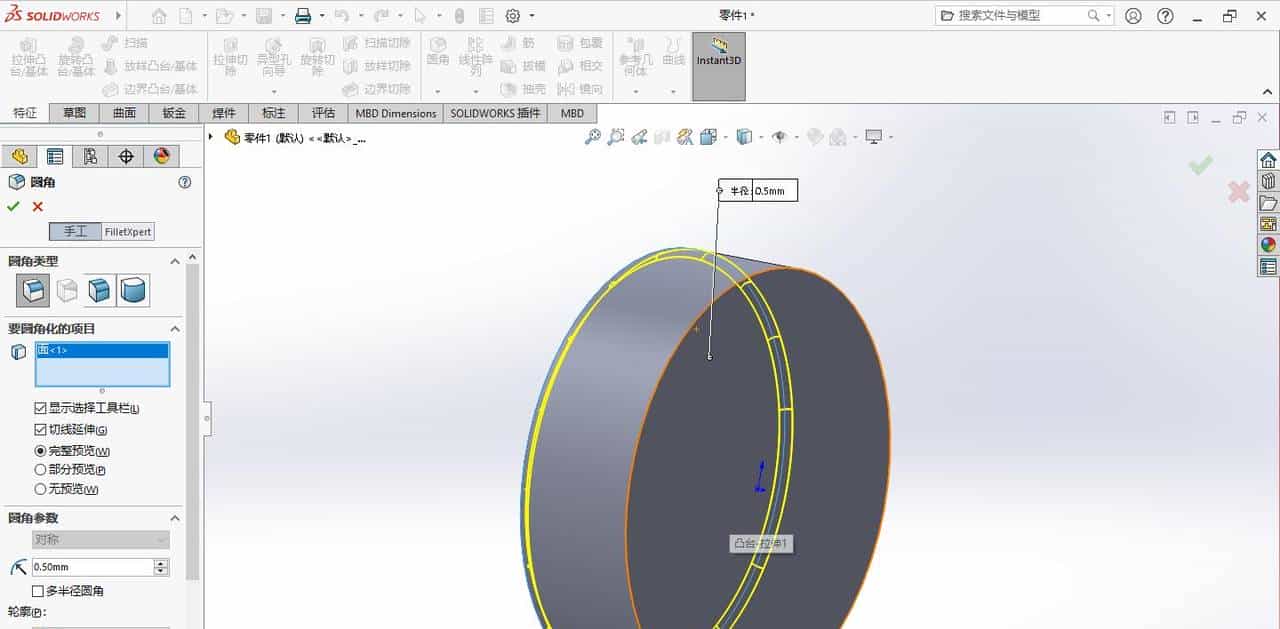Increment the 0.50mm radius stepper
Screen dimensions: 1280x629
[x=161, y=562]
